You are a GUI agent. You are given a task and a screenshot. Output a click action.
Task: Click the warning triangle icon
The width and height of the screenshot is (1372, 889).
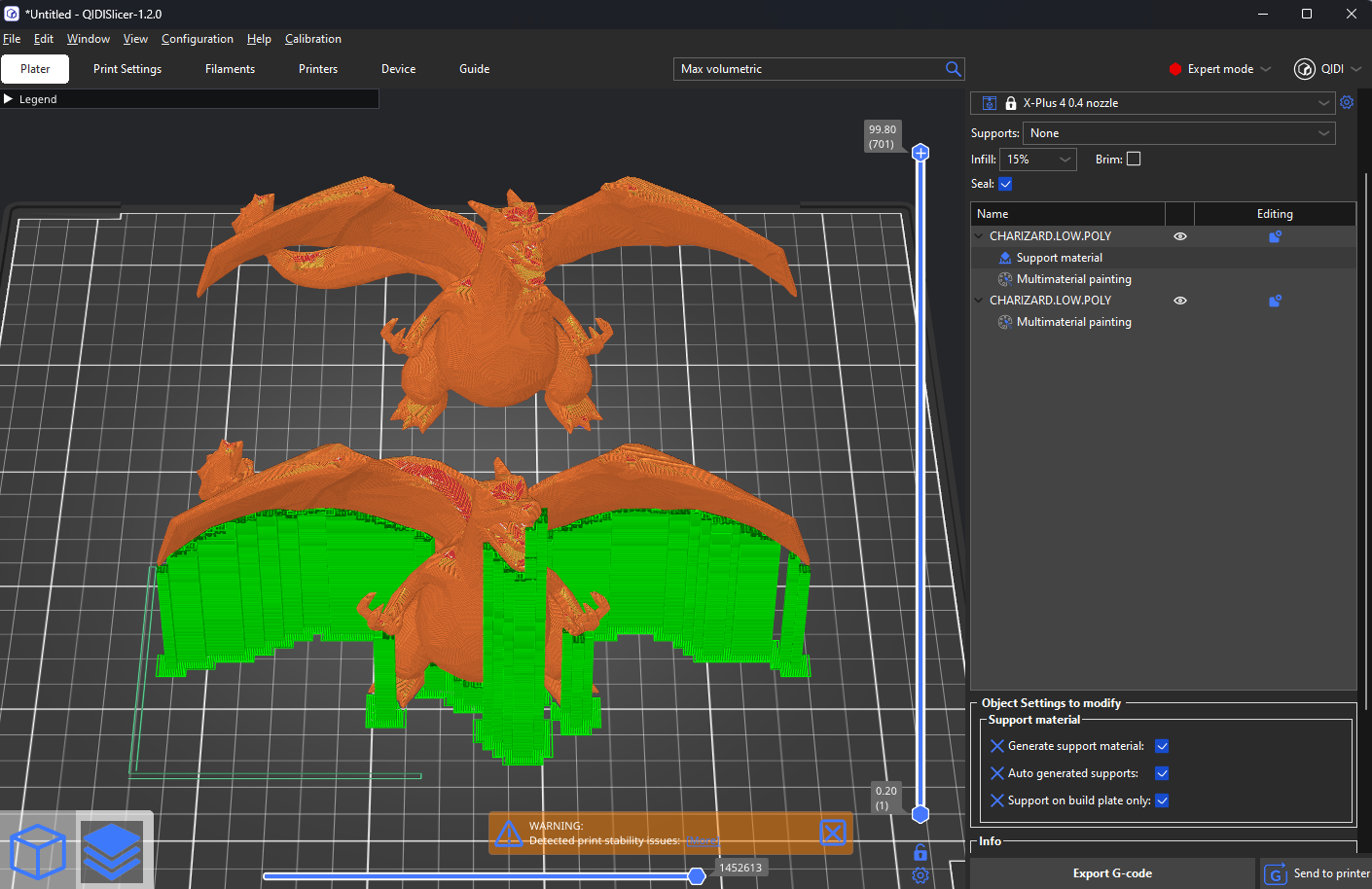click(509, 834)
